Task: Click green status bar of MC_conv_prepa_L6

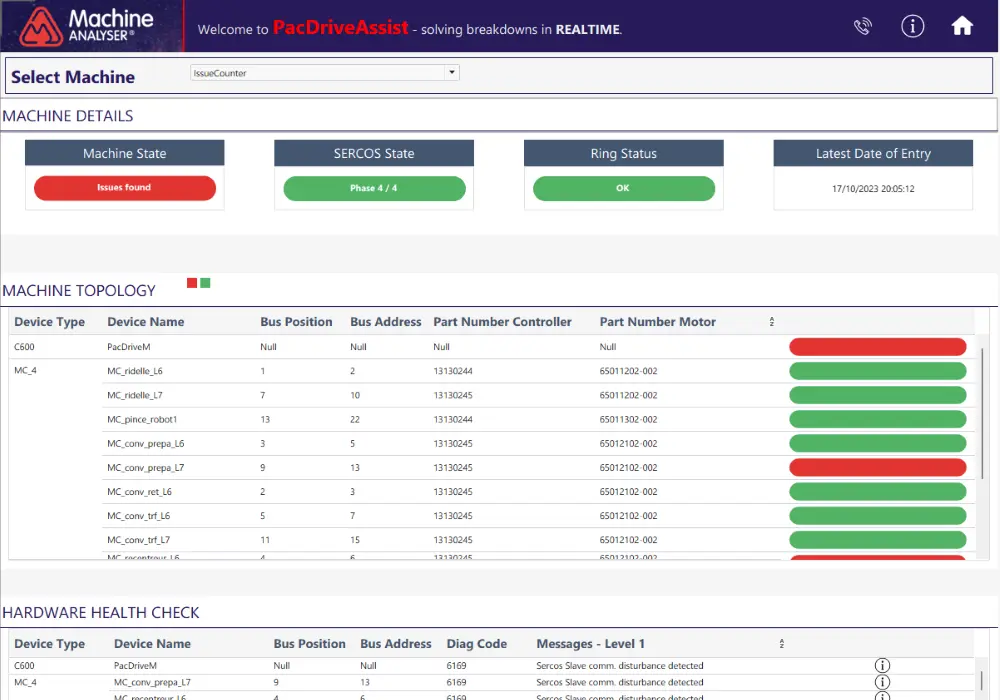Action: point(878,444)
